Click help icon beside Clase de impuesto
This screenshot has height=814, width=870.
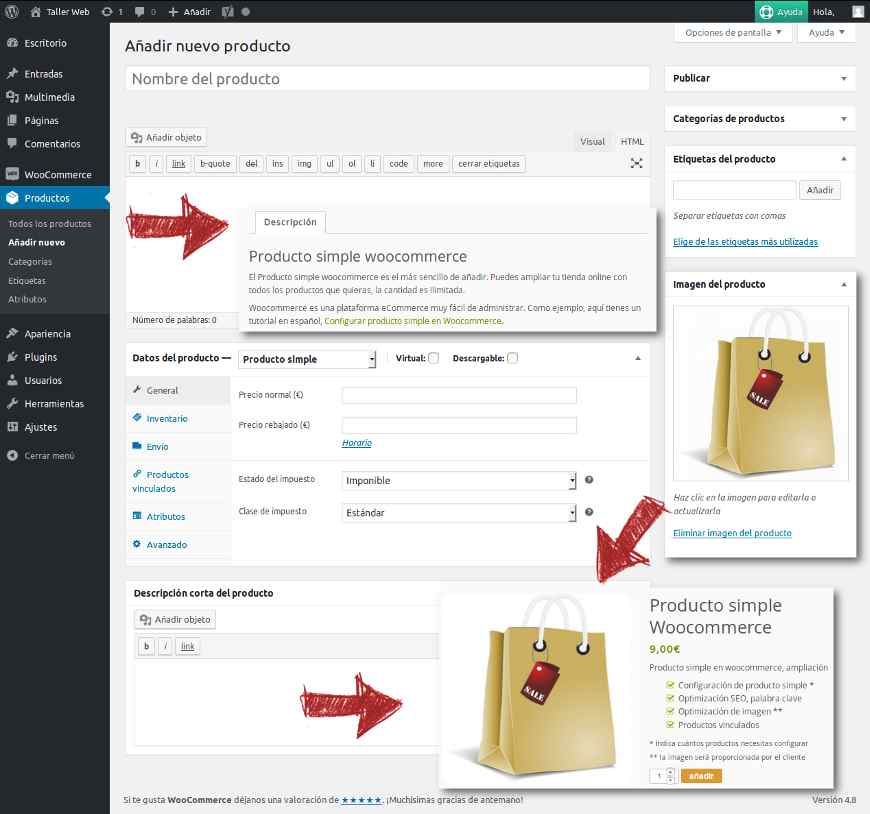(x=589, y=512)
